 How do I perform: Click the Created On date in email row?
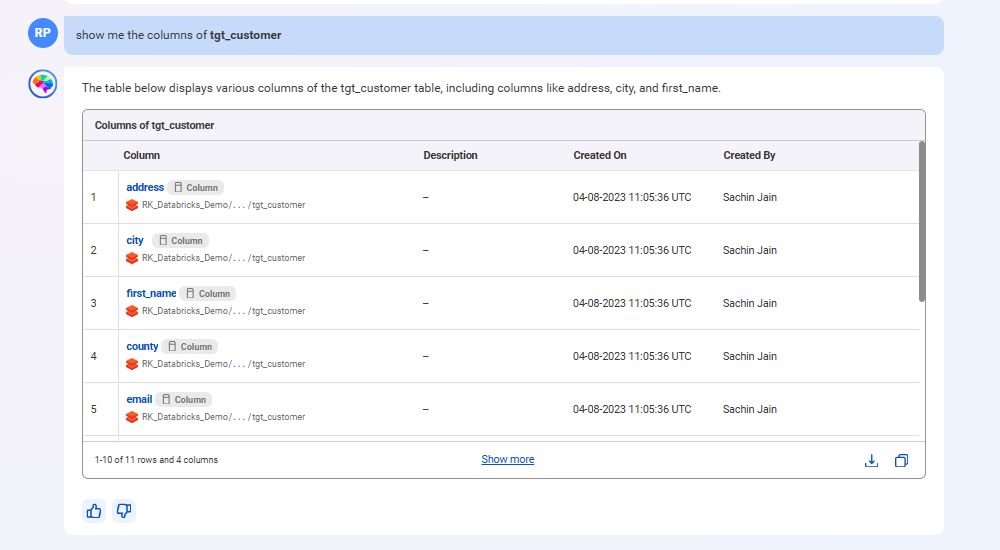[x=632, y=409]
